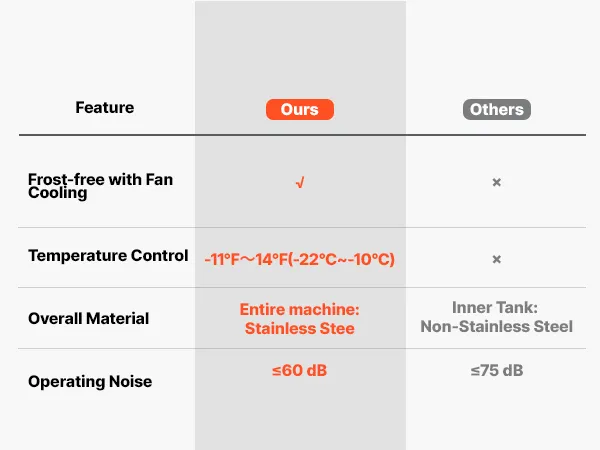
Task: Click the gray 'Non-Stainless Steel' text
Action: (x=496, y=326)
